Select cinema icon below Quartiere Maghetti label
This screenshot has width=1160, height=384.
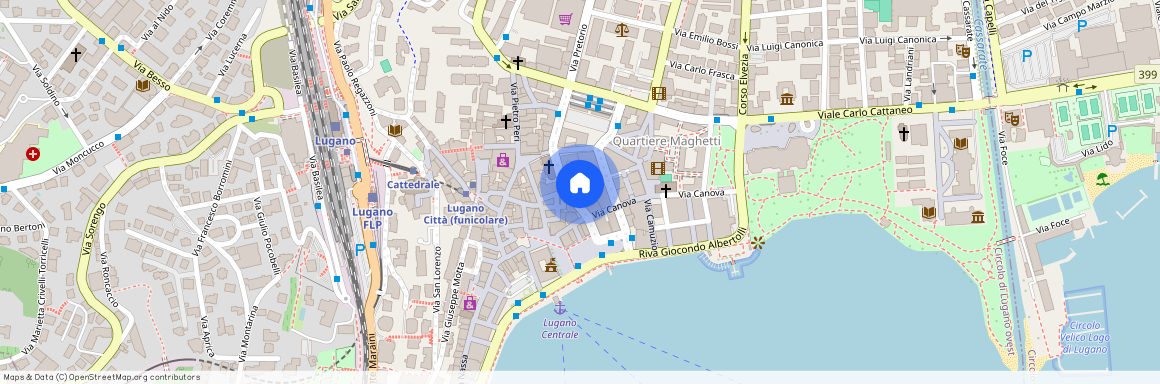point(658,168)
